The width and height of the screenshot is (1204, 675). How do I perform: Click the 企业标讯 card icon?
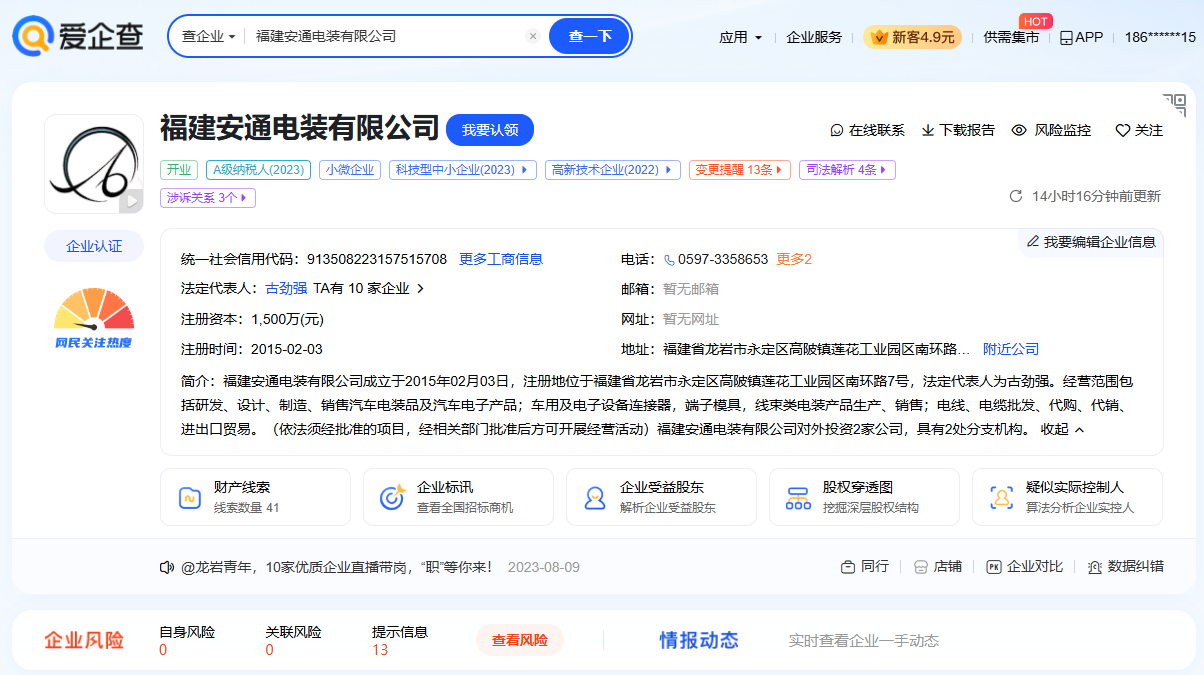(392, 497)
